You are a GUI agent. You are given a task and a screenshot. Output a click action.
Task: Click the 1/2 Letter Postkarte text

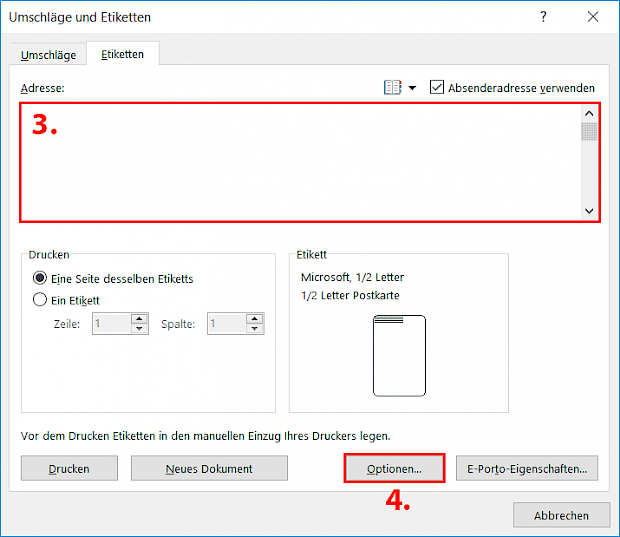coord(350,295)
